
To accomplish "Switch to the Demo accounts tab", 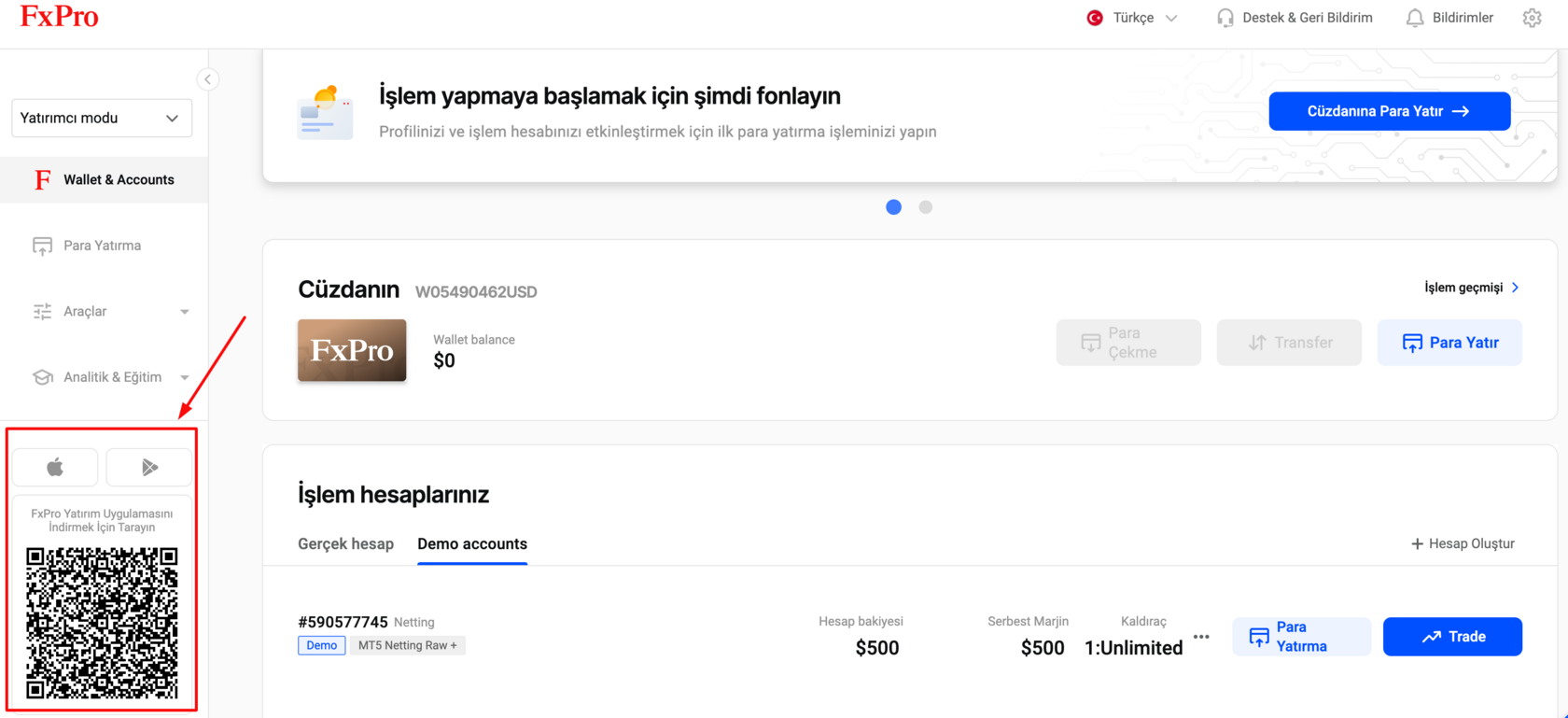I will (x=472, y=543).
